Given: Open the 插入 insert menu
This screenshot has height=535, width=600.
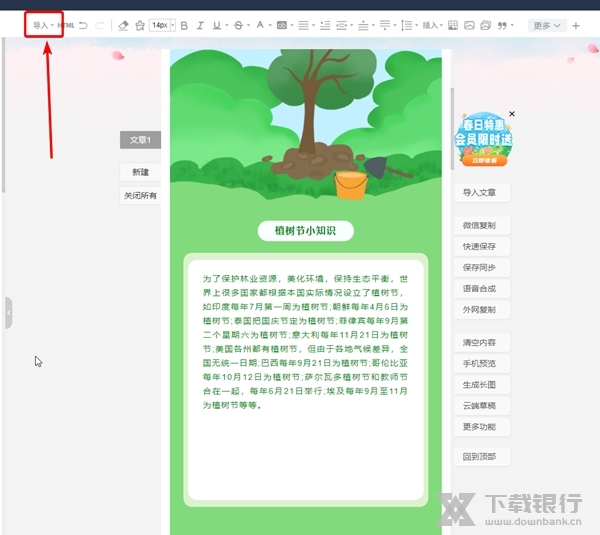Looking at the screenshot, I should pyautogui.click(x=432, y=25).
